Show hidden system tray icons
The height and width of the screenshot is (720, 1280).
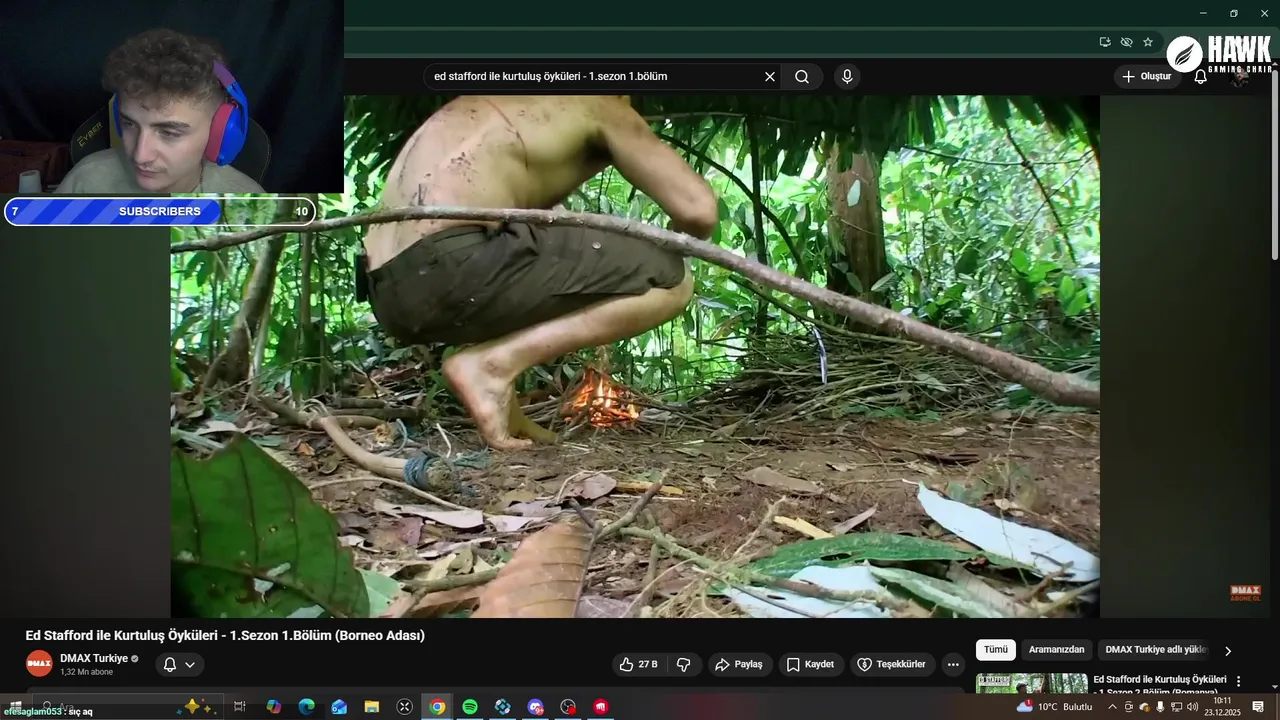click(1112, 707)
